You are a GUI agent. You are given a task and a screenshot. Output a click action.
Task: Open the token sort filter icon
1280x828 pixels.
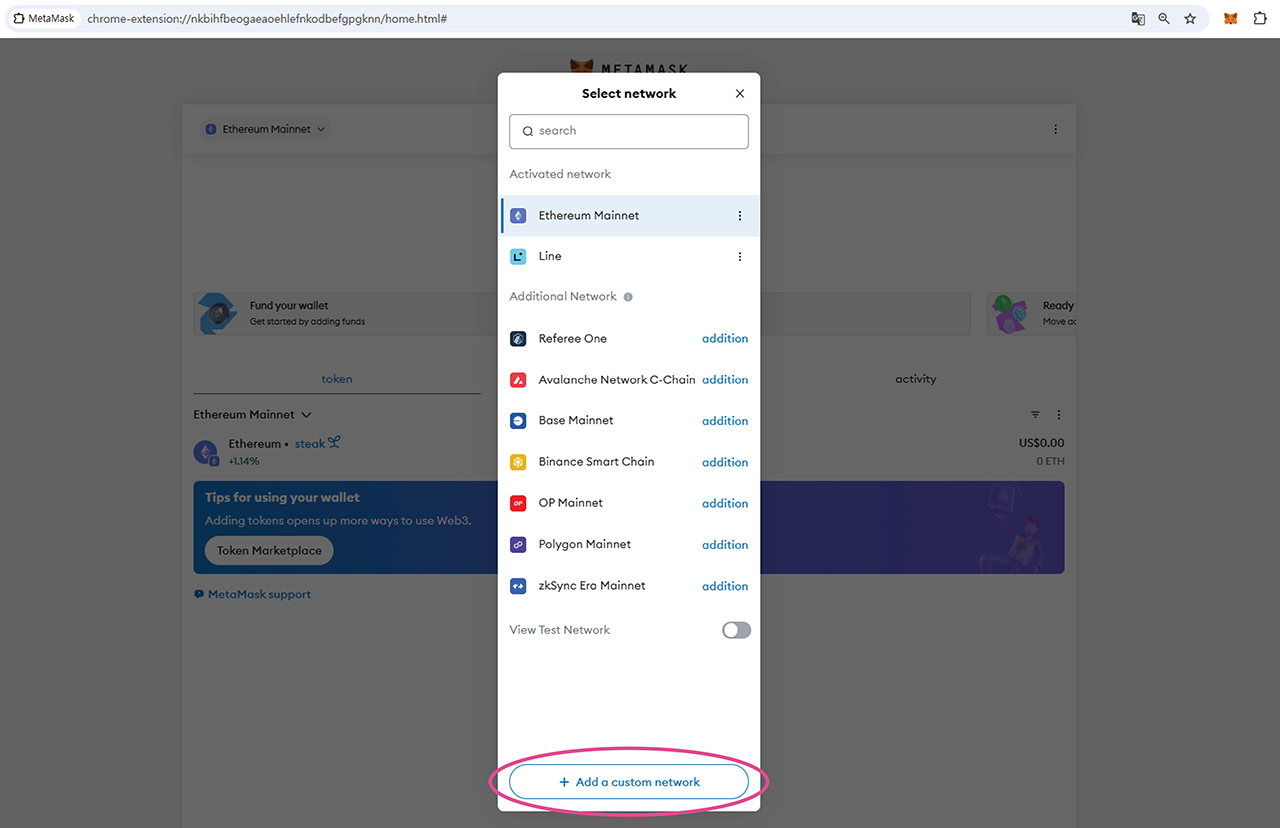[1035, 415]
